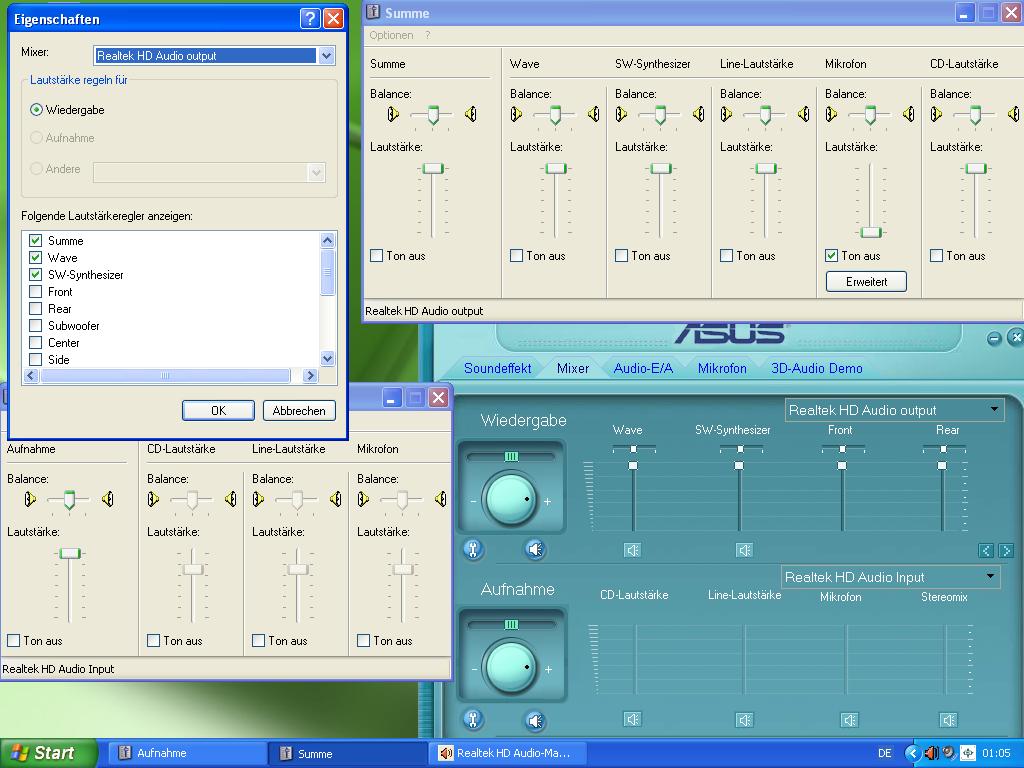Open the ? menu in Summe window
This screenshot has width=1024, height=768.
coord(428,35)
